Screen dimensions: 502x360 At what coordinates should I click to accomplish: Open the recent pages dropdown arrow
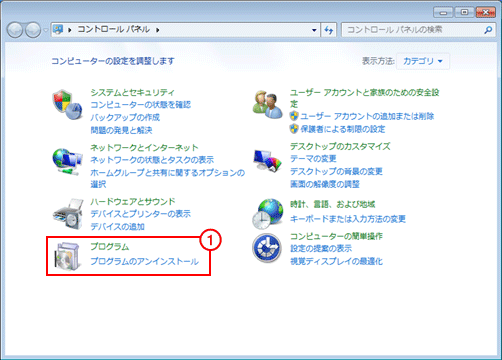[45, 30]
